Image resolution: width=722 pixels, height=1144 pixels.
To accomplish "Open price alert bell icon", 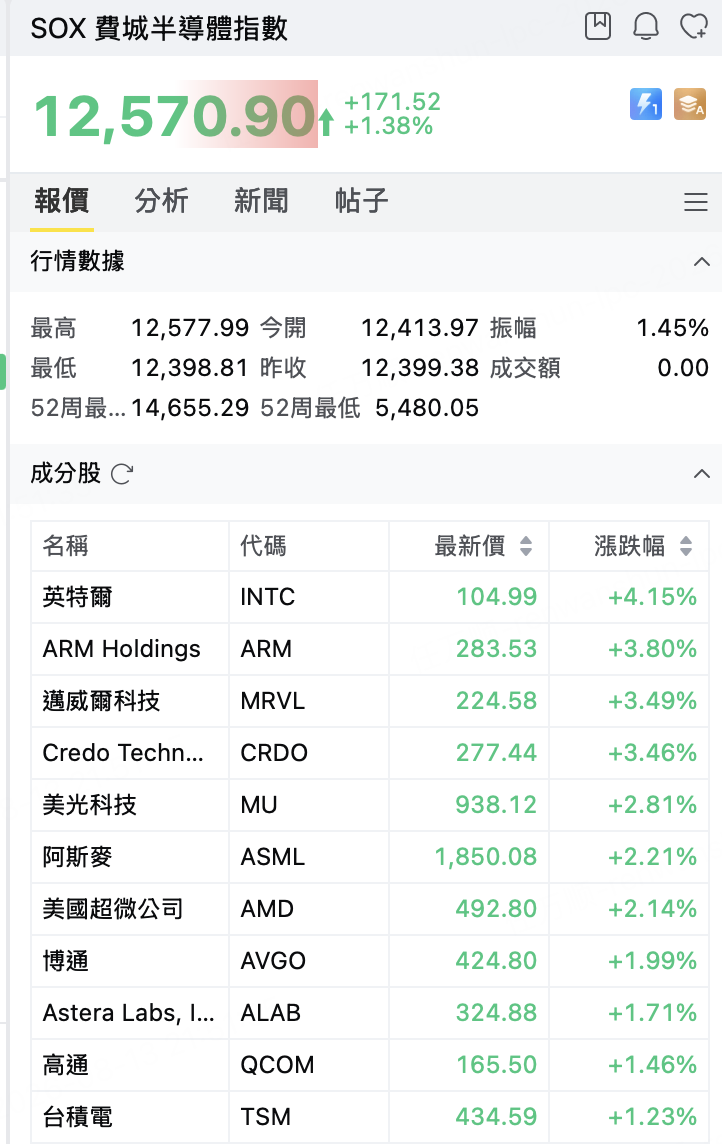I will [x=645, y=26].
